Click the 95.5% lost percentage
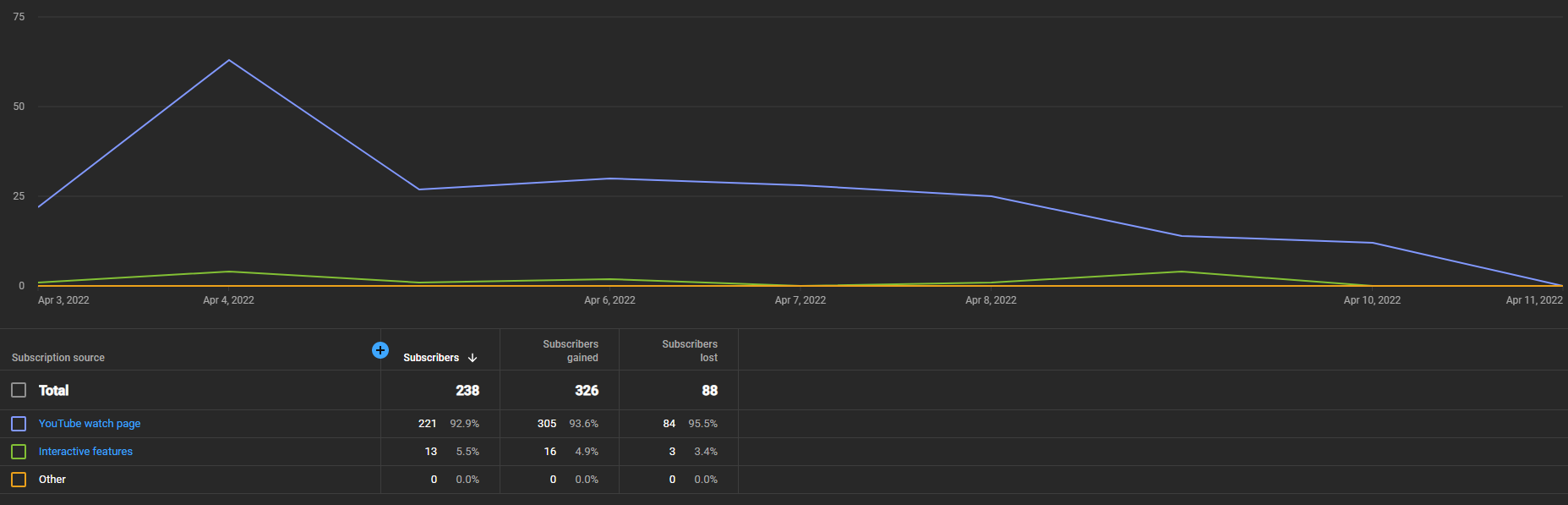 702,424
